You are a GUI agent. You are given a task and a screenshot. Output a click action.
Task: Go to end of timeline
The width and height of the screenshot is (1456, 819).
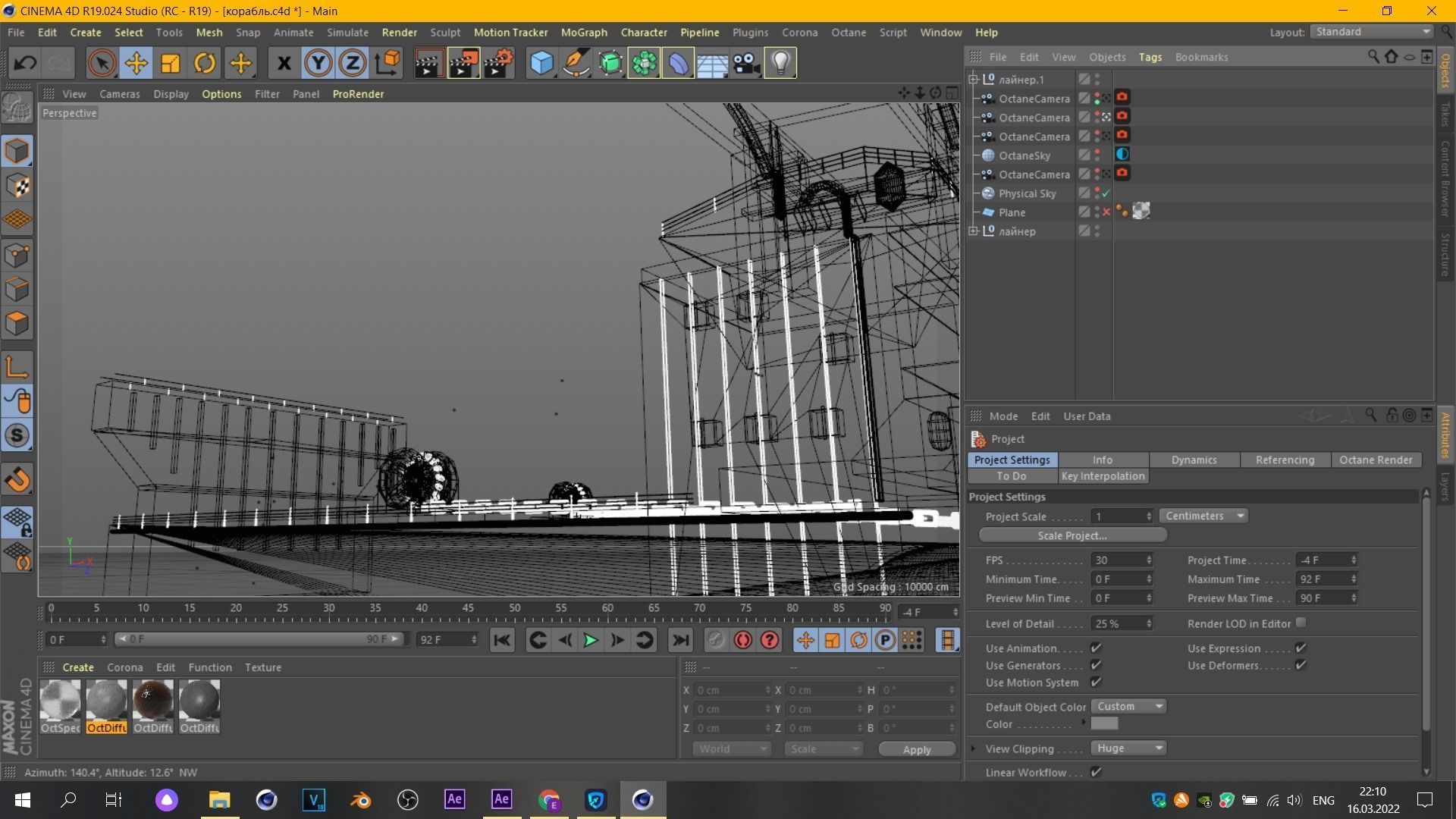coord(681,640)
